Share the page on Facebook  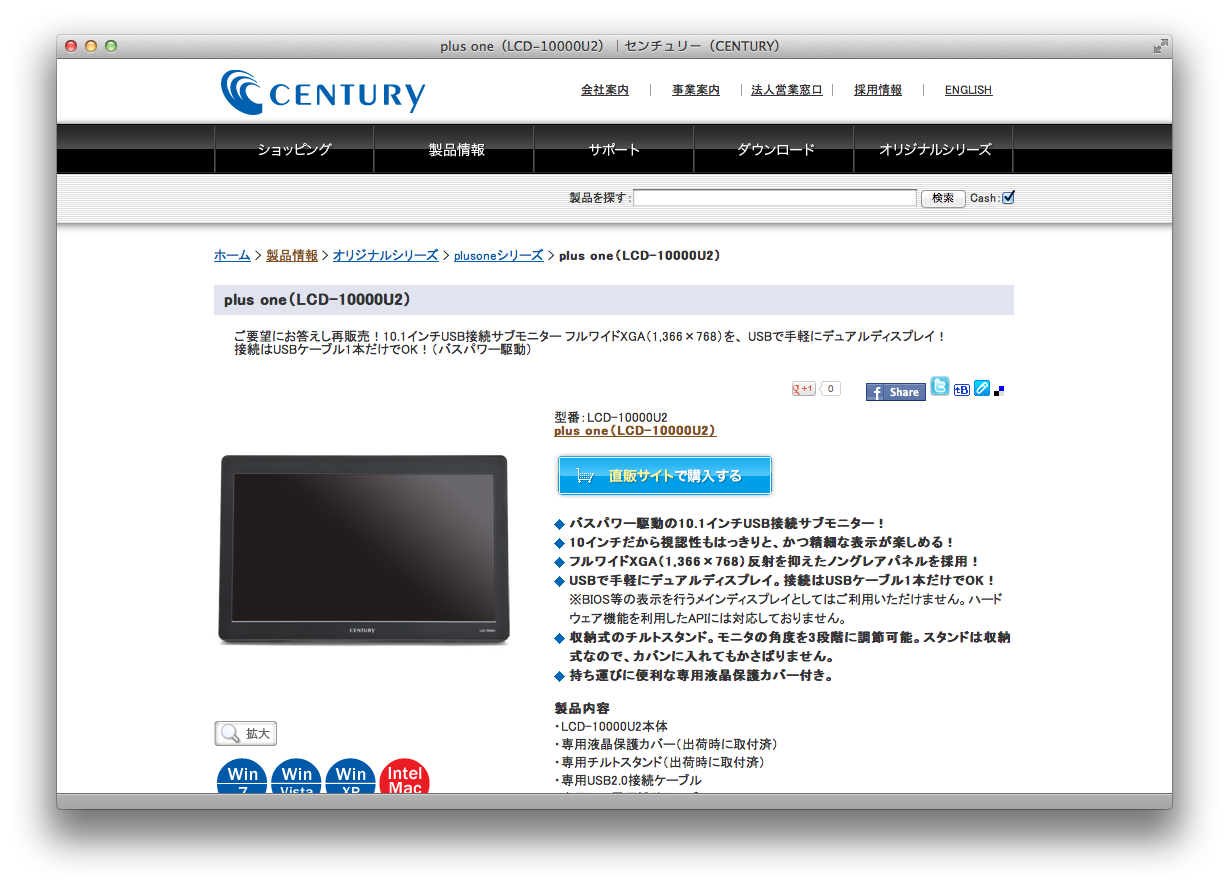point(896,392)
